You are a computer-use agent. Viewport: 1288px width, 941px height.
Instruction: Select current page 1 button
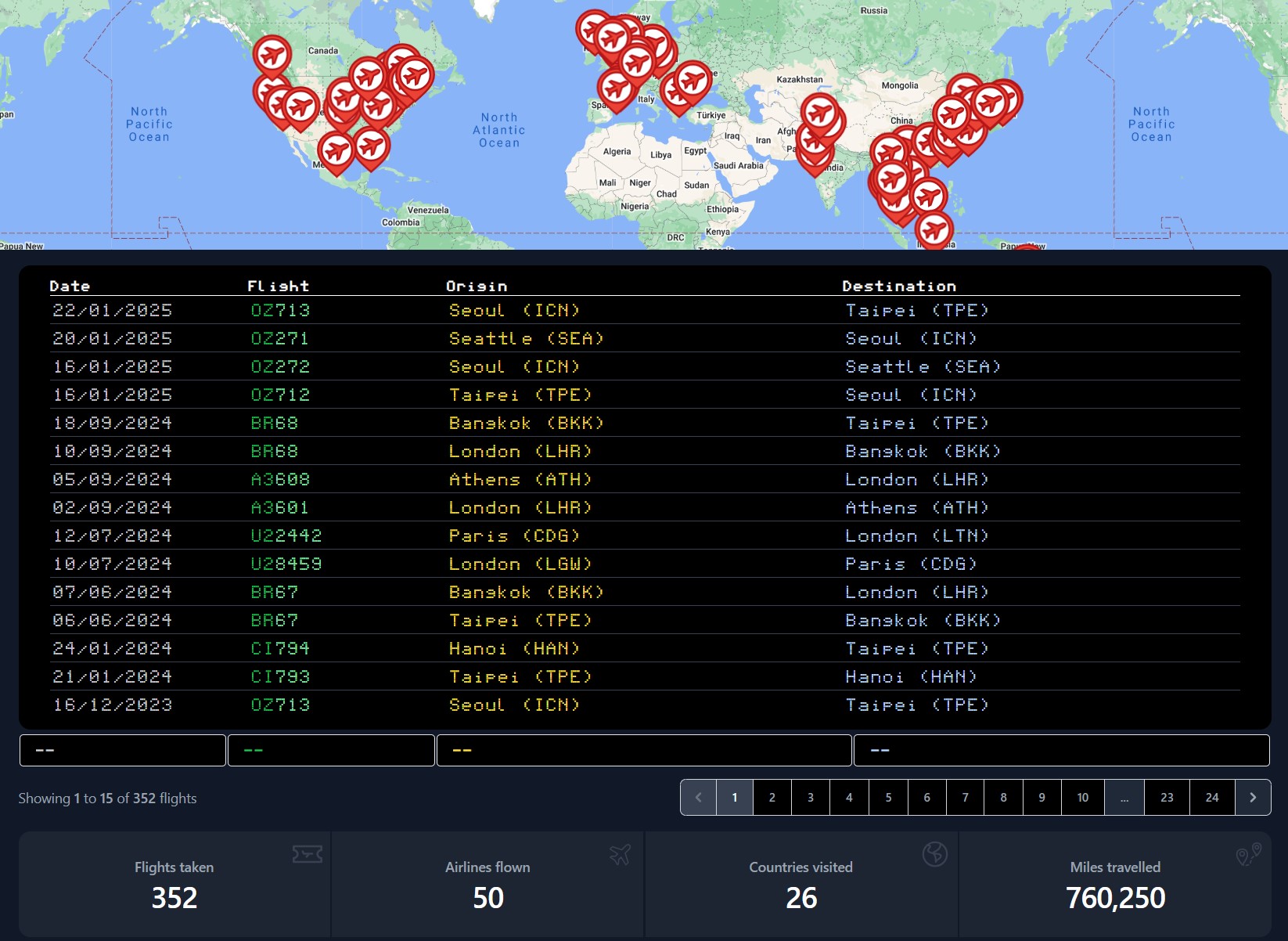coord(734,798)
